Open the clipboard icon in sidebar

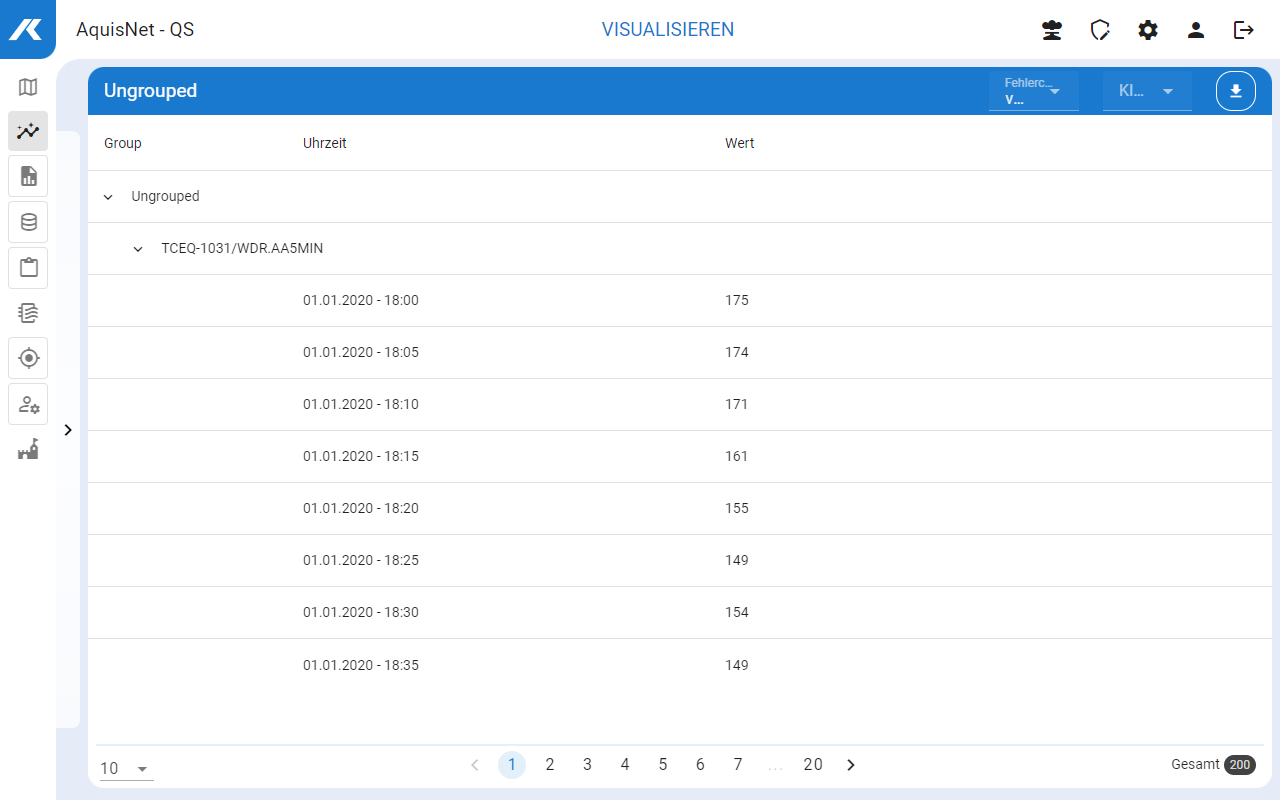coord(28,267)
